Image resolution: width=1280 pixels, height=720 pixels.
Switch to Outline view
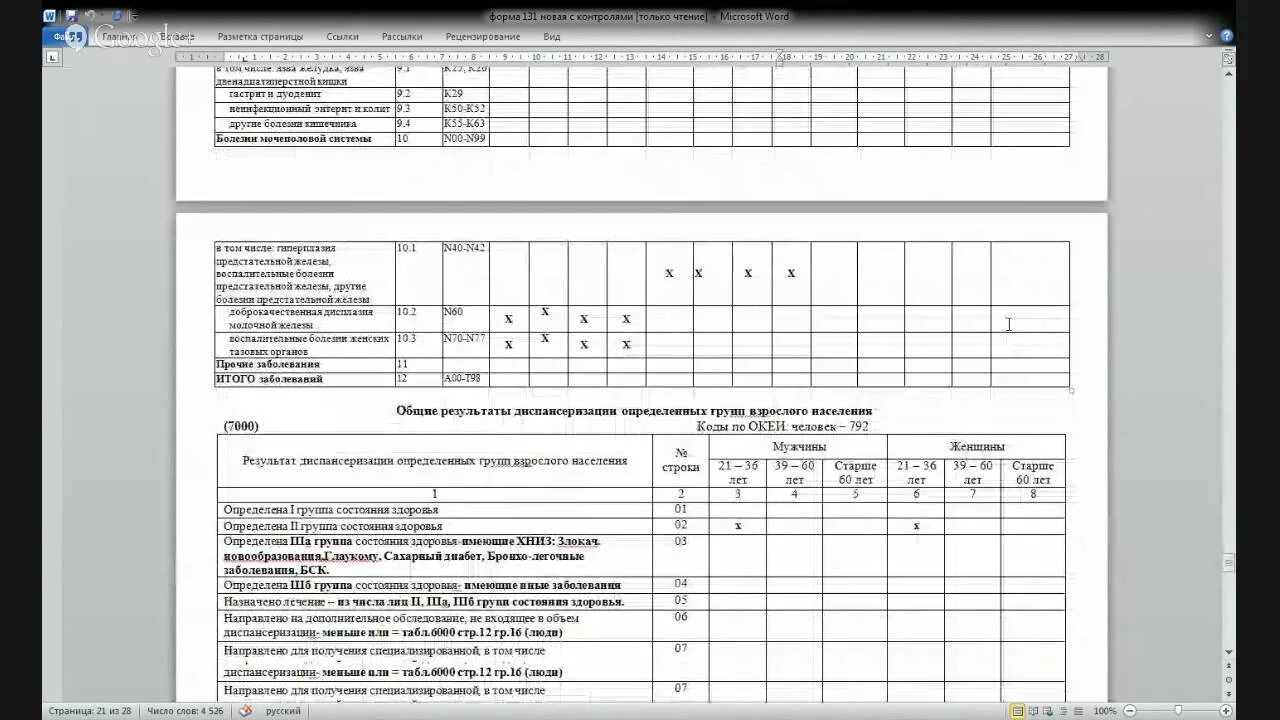pos(1063,711)
